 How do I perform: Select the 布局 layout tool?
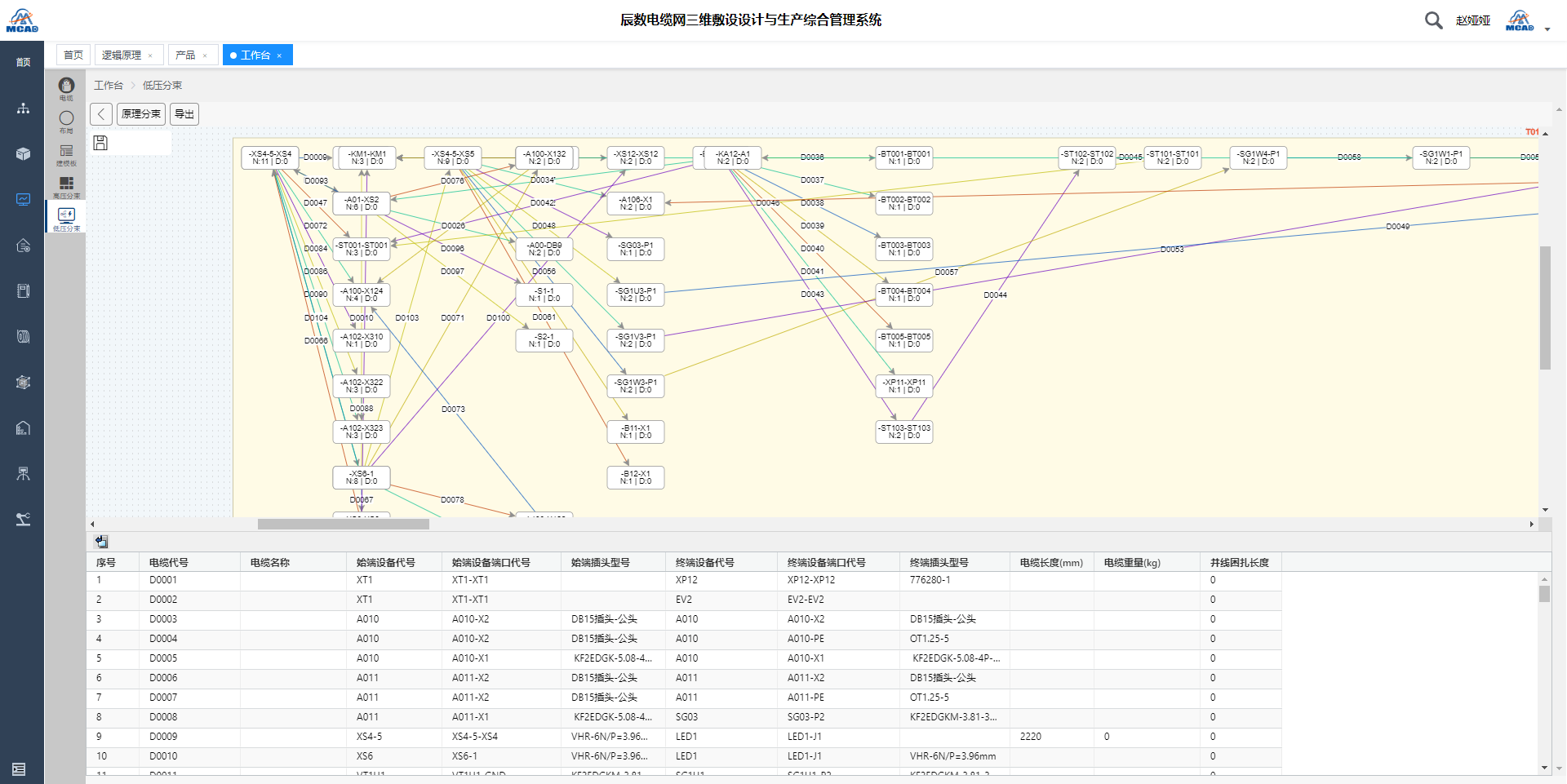66,121
